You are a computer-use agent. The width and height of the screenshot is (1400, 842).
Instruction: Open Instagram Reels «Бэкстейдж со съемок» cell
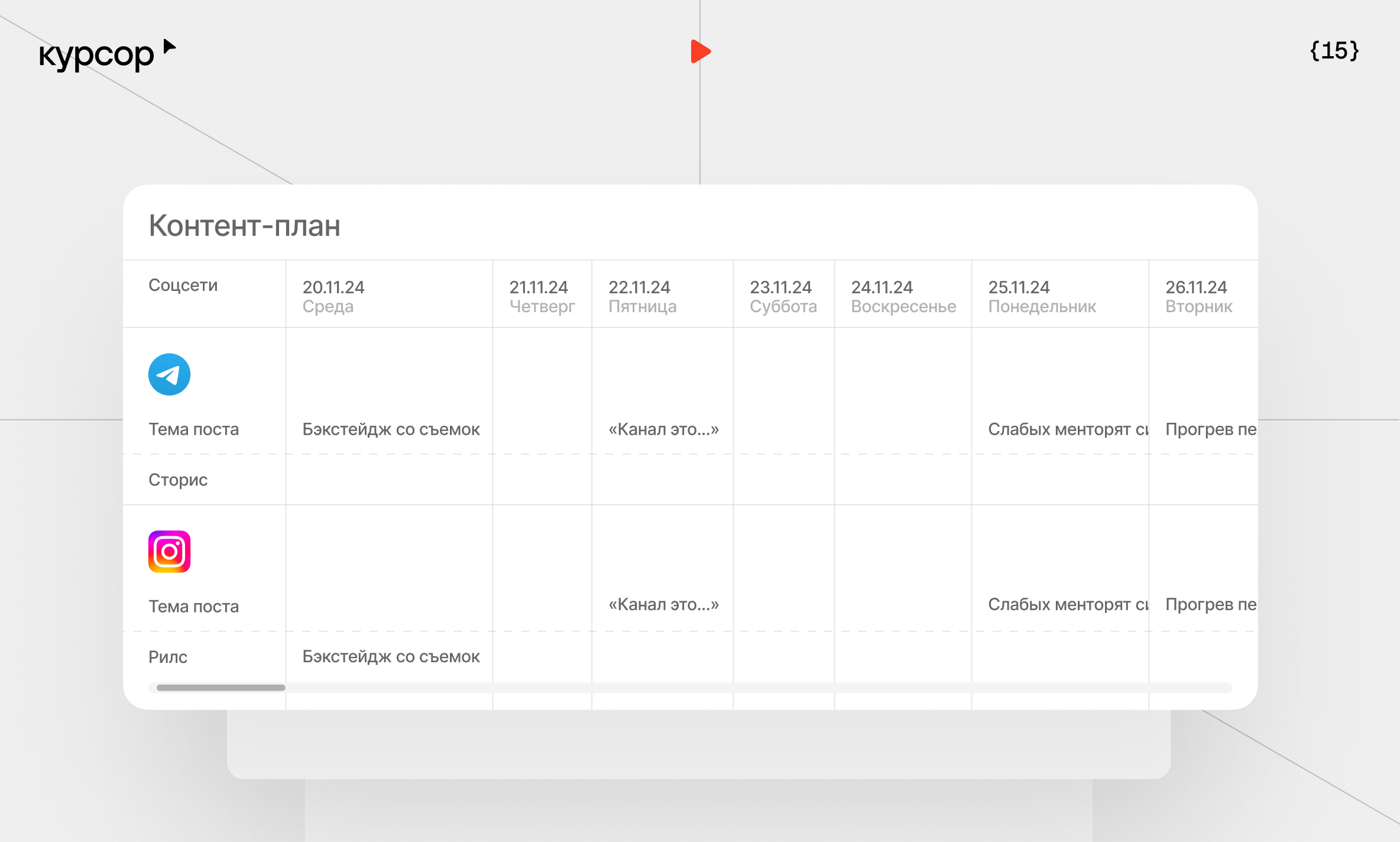coord(391,656)
